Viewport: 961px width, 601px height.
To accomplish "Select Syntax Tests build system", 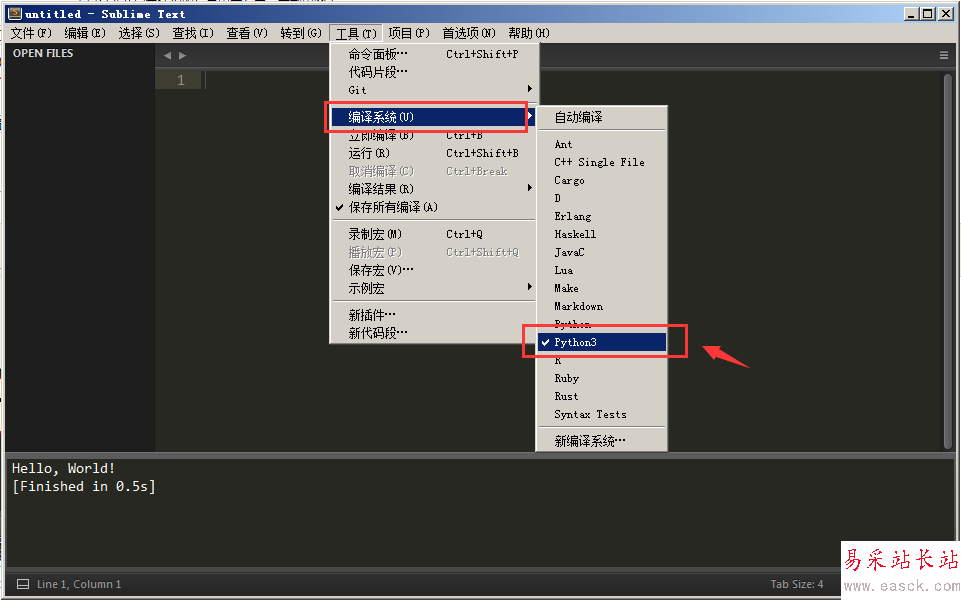I will point(602,415).
